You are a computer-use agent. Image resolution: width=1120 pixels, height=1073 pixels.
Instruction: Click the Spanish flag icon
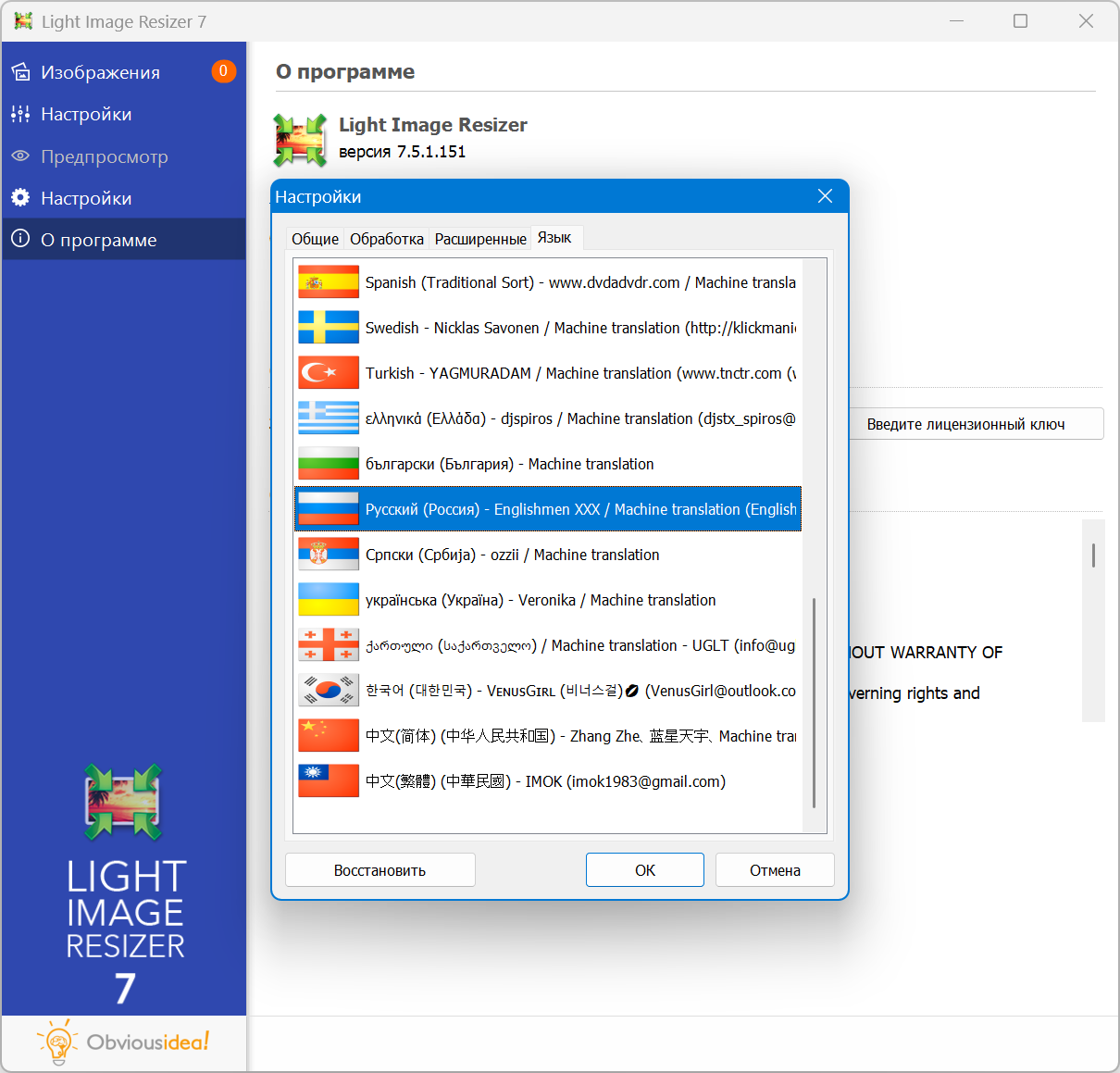click(328, 282)
